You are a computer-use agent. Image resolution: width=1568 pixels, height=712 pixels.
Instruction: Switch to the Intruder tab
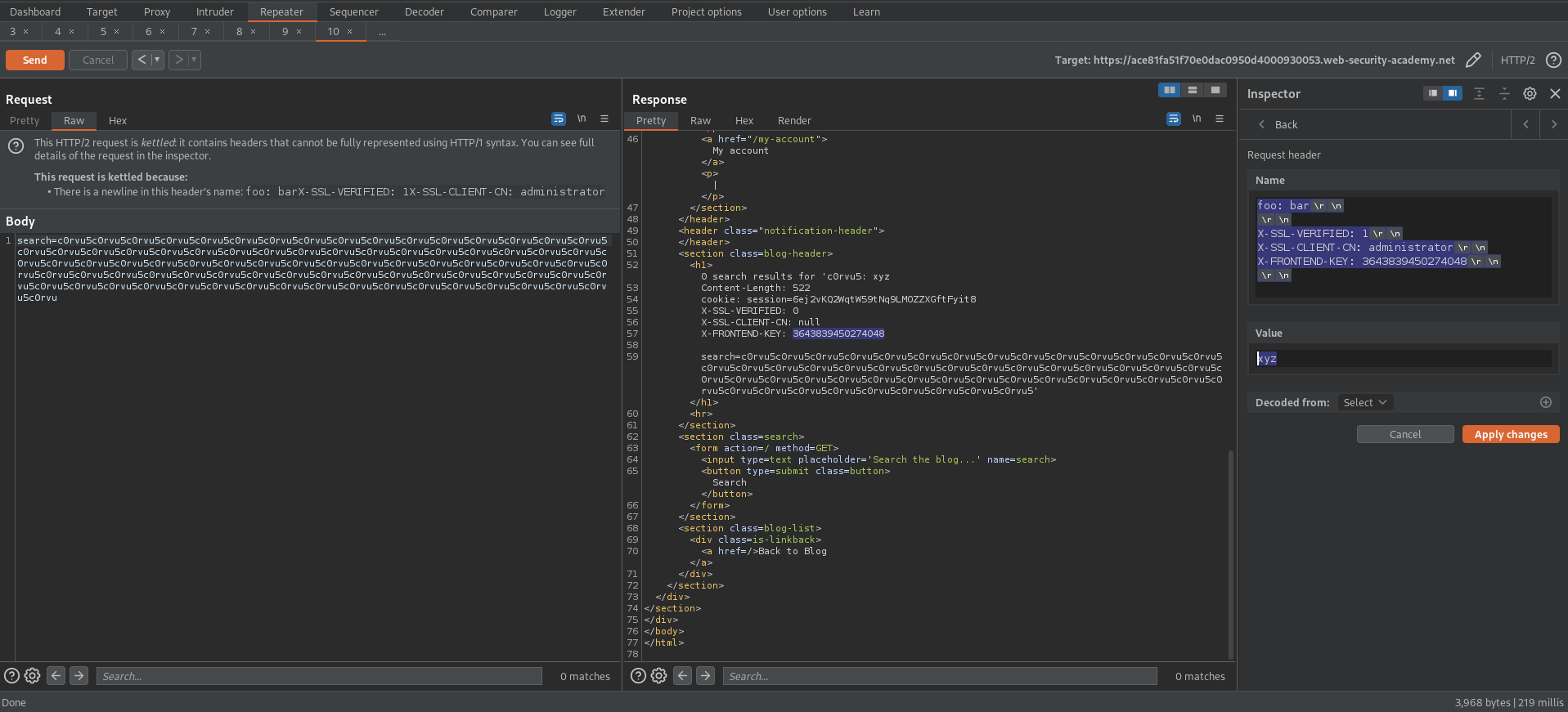pyautogui.click(x=215, y=11)
